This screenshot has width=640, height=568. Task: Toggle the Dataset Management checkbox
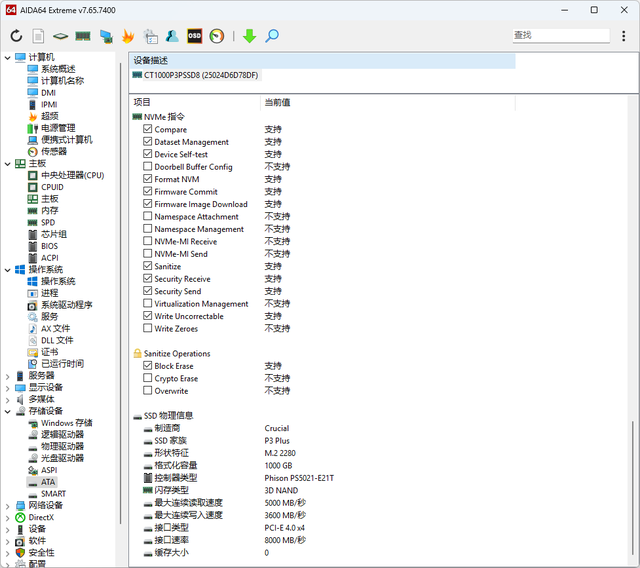point(147,142)
